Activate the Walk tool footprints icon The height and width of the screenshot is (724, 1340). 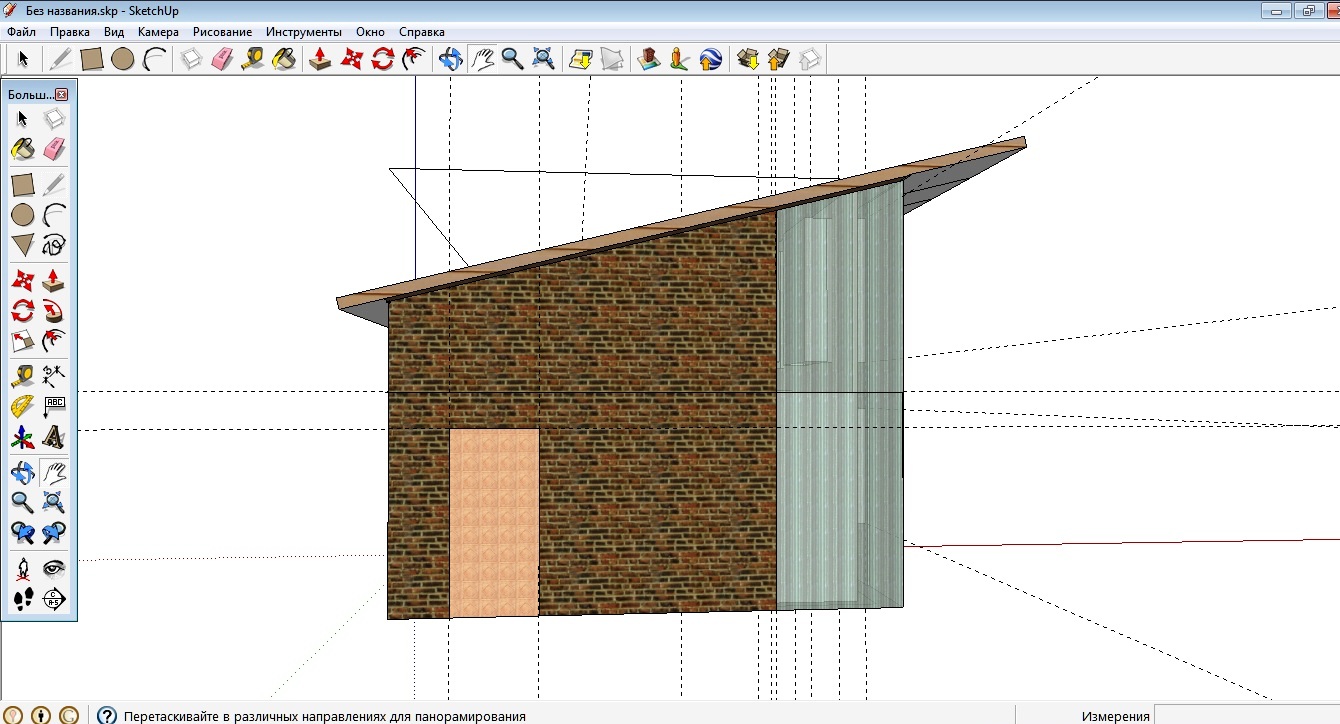pos(22,599)
